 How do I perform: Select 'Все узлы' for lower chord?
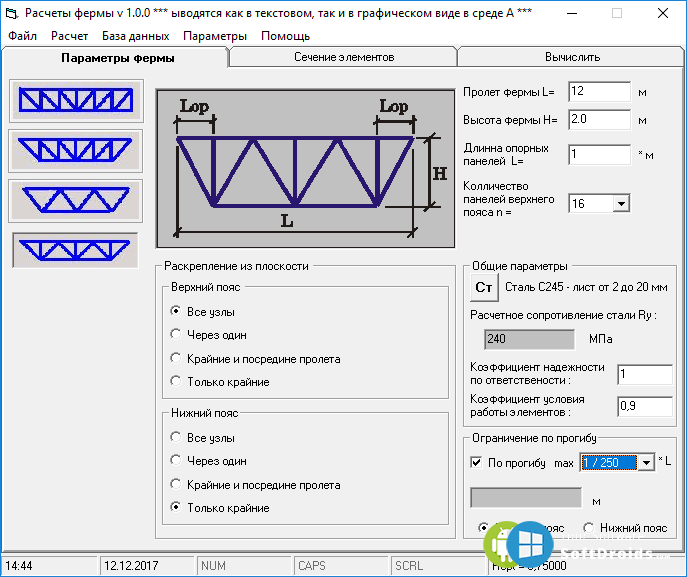[x=177, y=438]
